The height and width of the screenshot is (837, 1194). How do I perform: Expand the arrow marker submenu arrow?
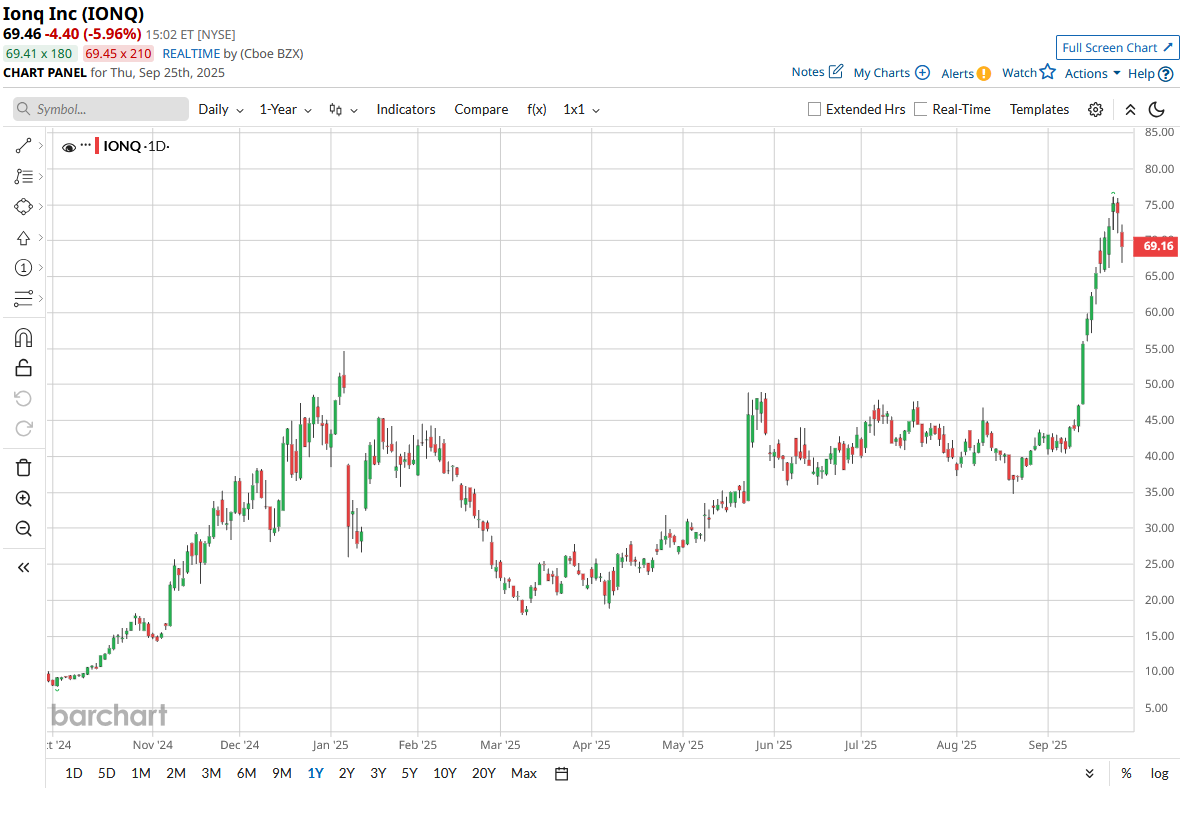coord(40,238)
